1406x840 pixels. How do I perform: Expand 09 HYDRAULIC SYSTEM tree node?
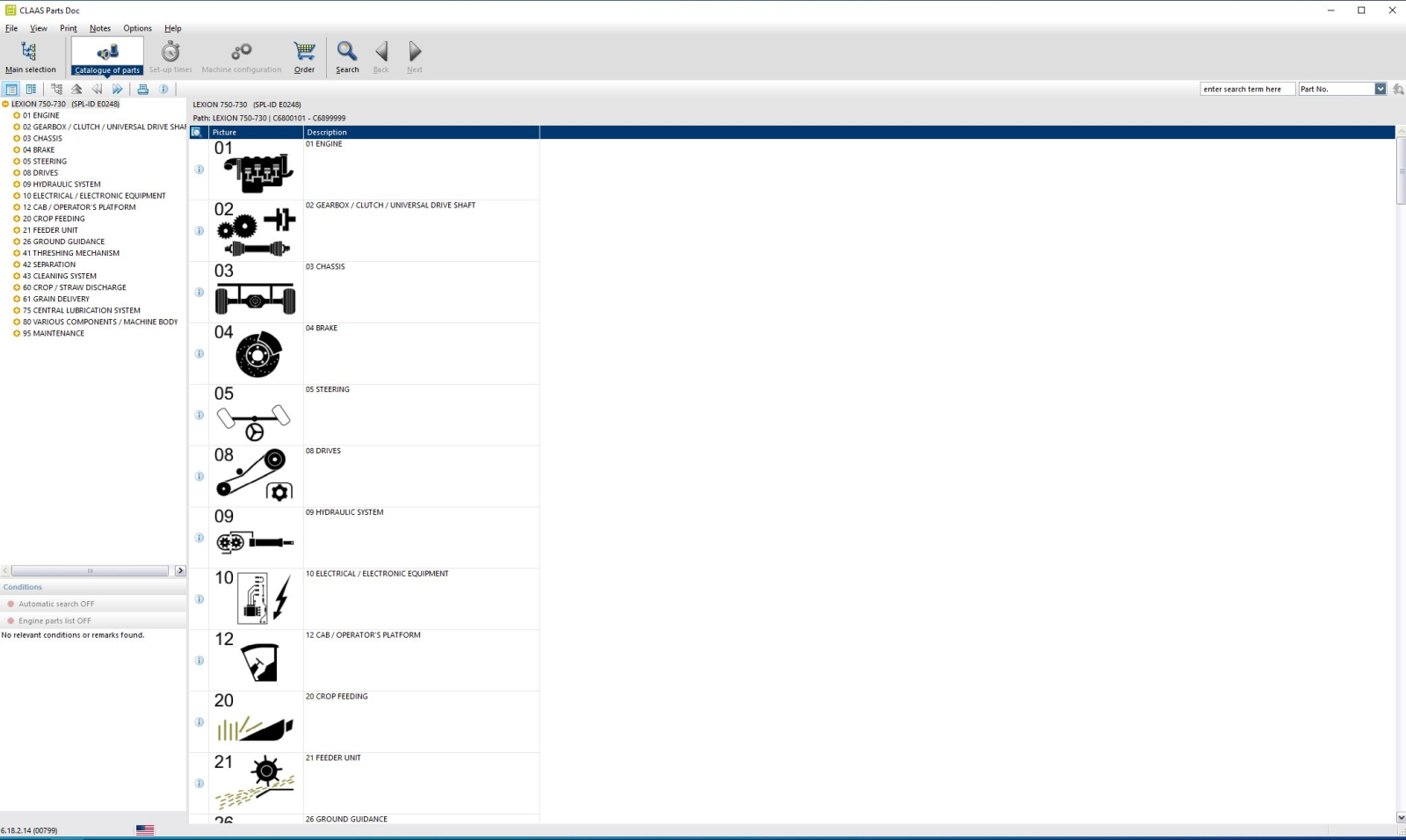(17, 185)
